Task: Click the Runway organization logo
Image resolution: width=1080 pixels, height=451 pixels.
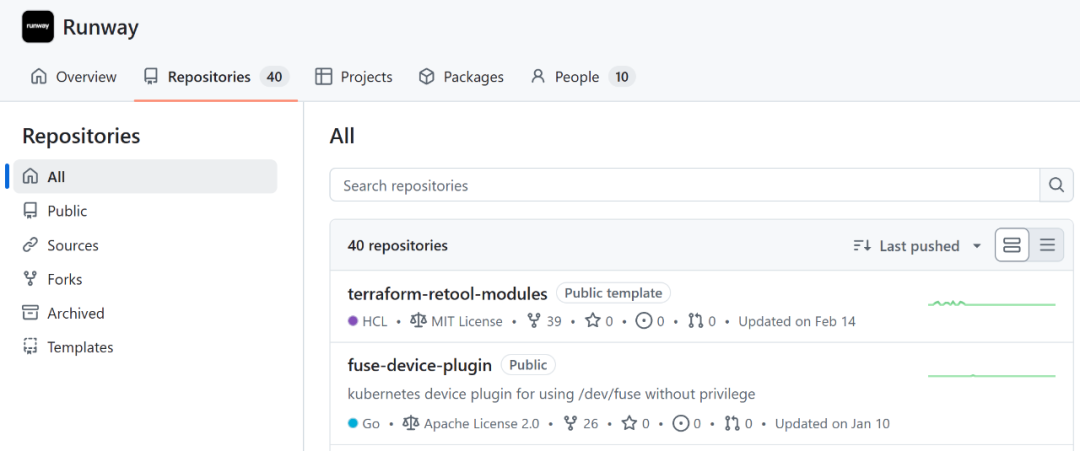Action: coord(38,27)
